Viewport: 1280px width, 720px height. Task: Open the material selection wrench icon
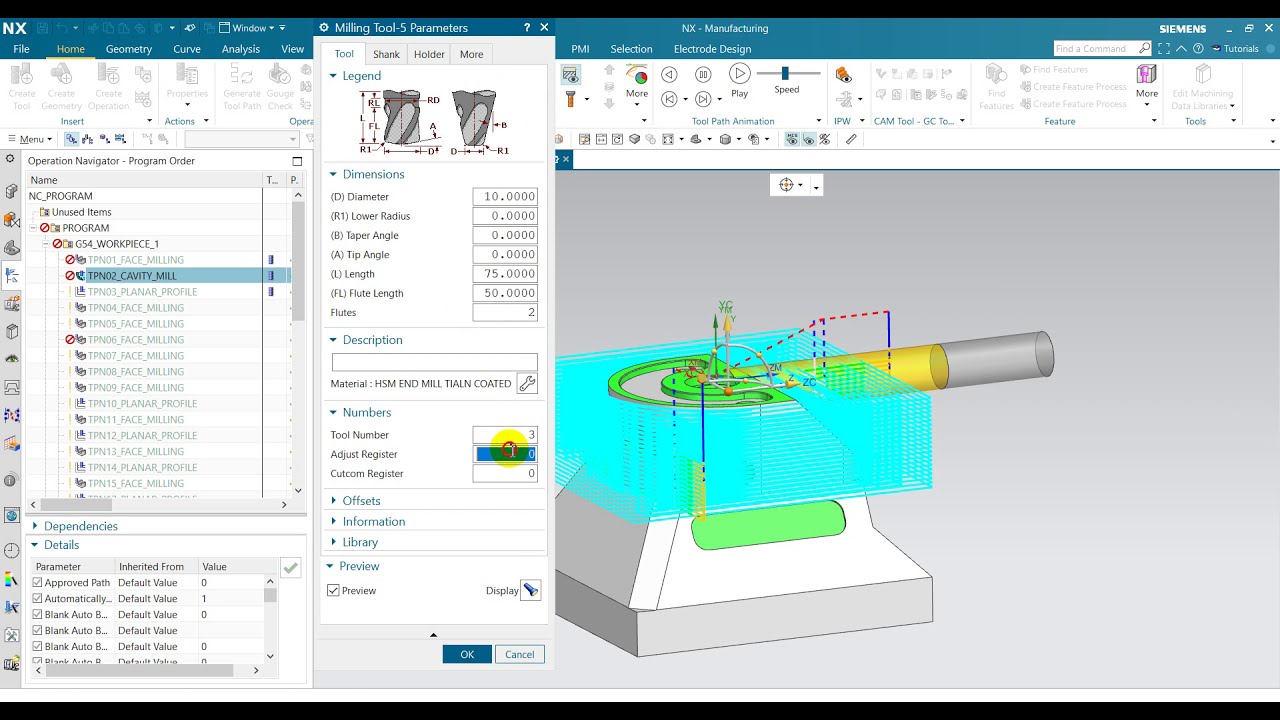[x=527, y=383]
